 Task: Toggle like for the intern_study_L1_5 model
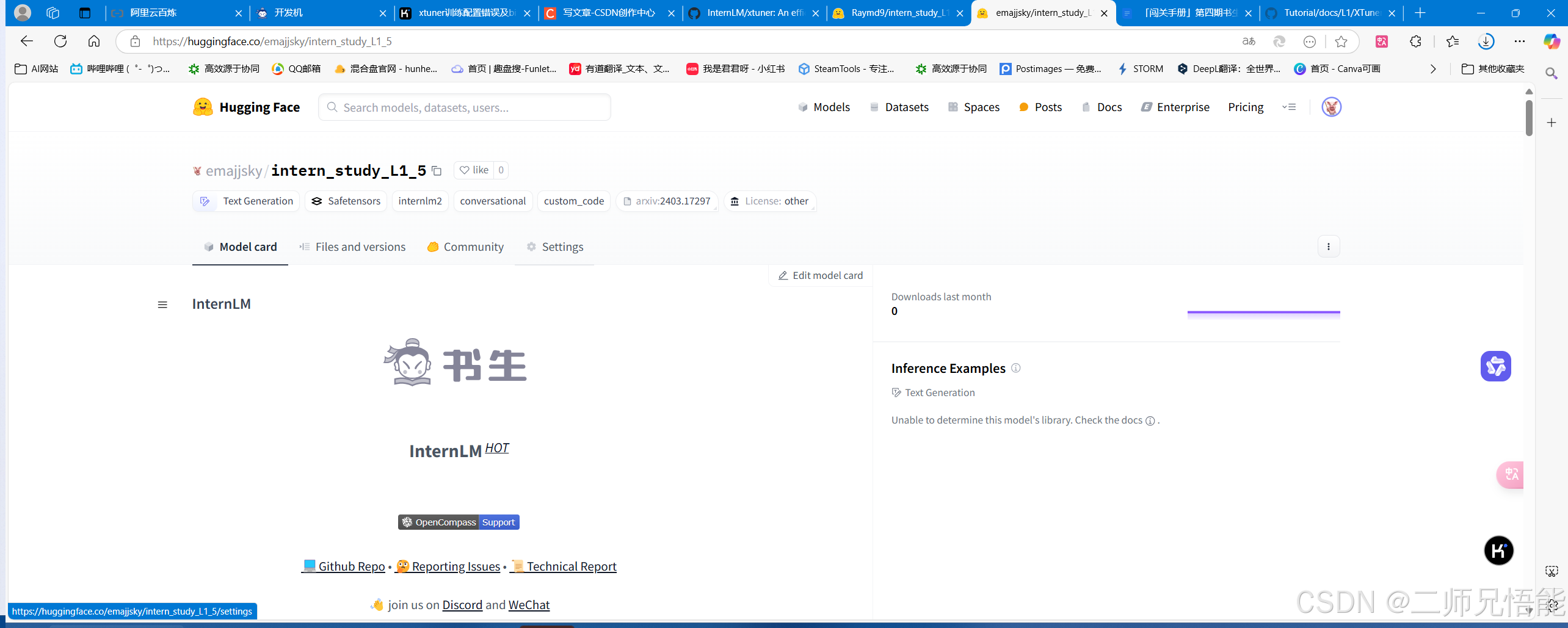click(x=474, y=170)
